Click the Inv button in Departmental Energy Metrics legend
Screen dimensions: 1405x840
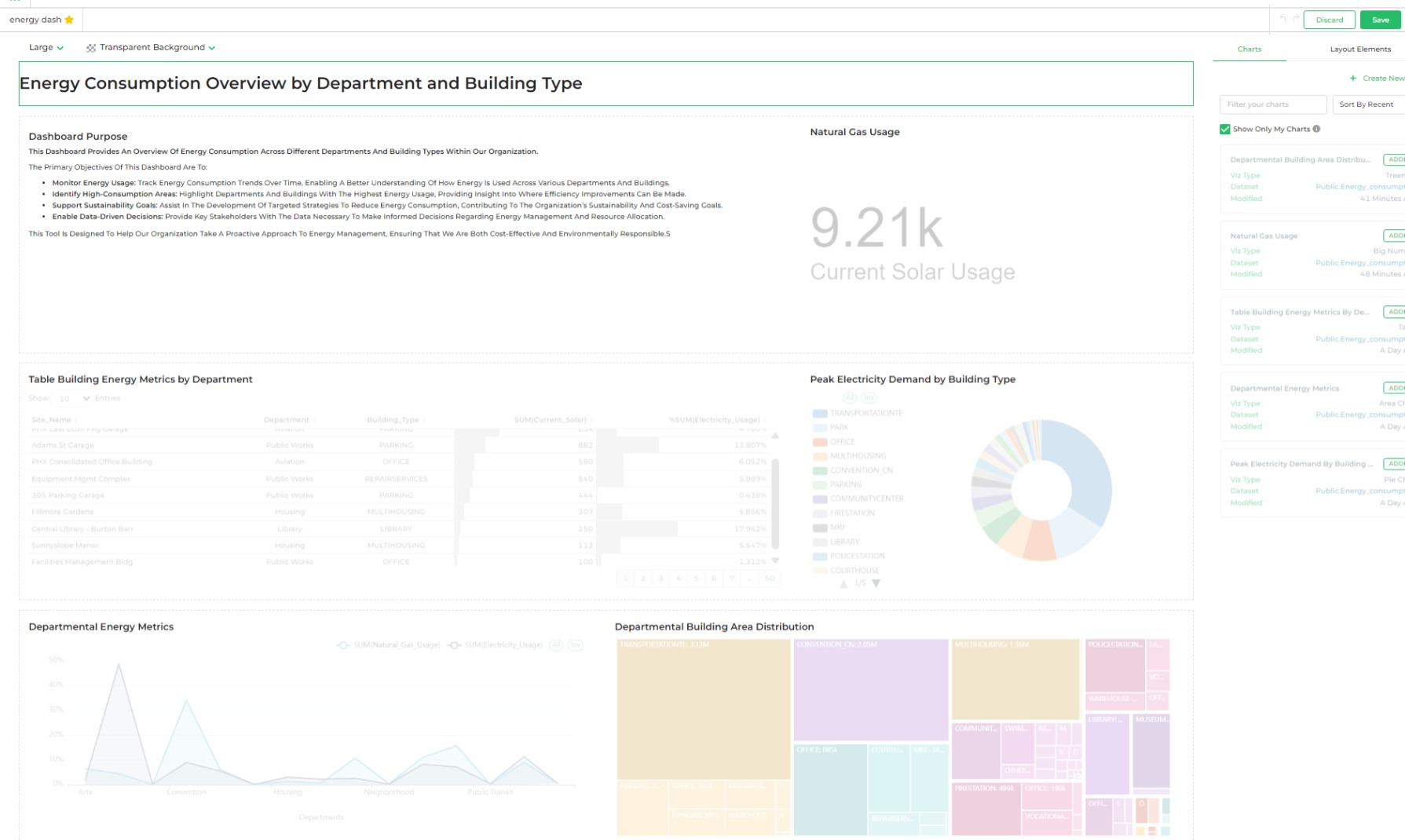576,645
